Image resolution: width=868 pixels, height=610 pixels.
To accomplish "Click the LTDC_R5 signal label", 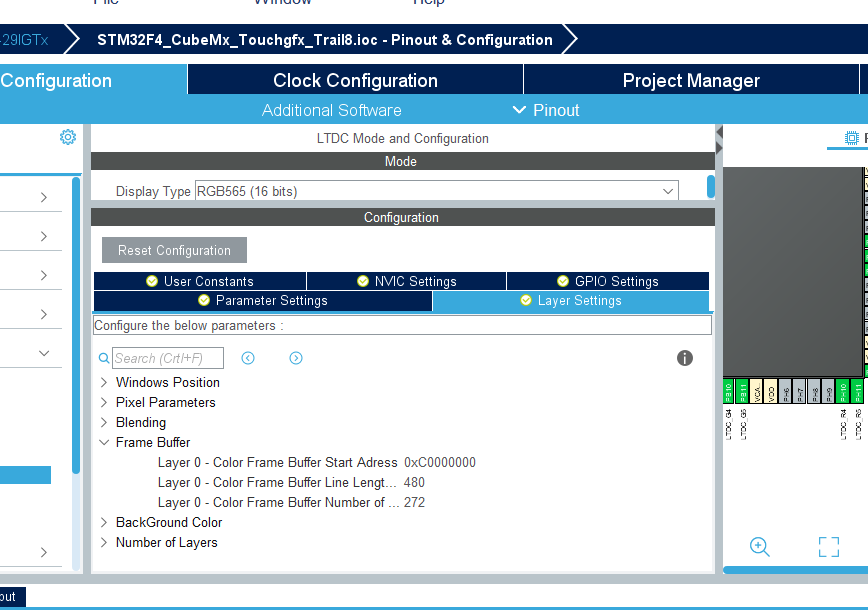I will [x=857, y=425].
